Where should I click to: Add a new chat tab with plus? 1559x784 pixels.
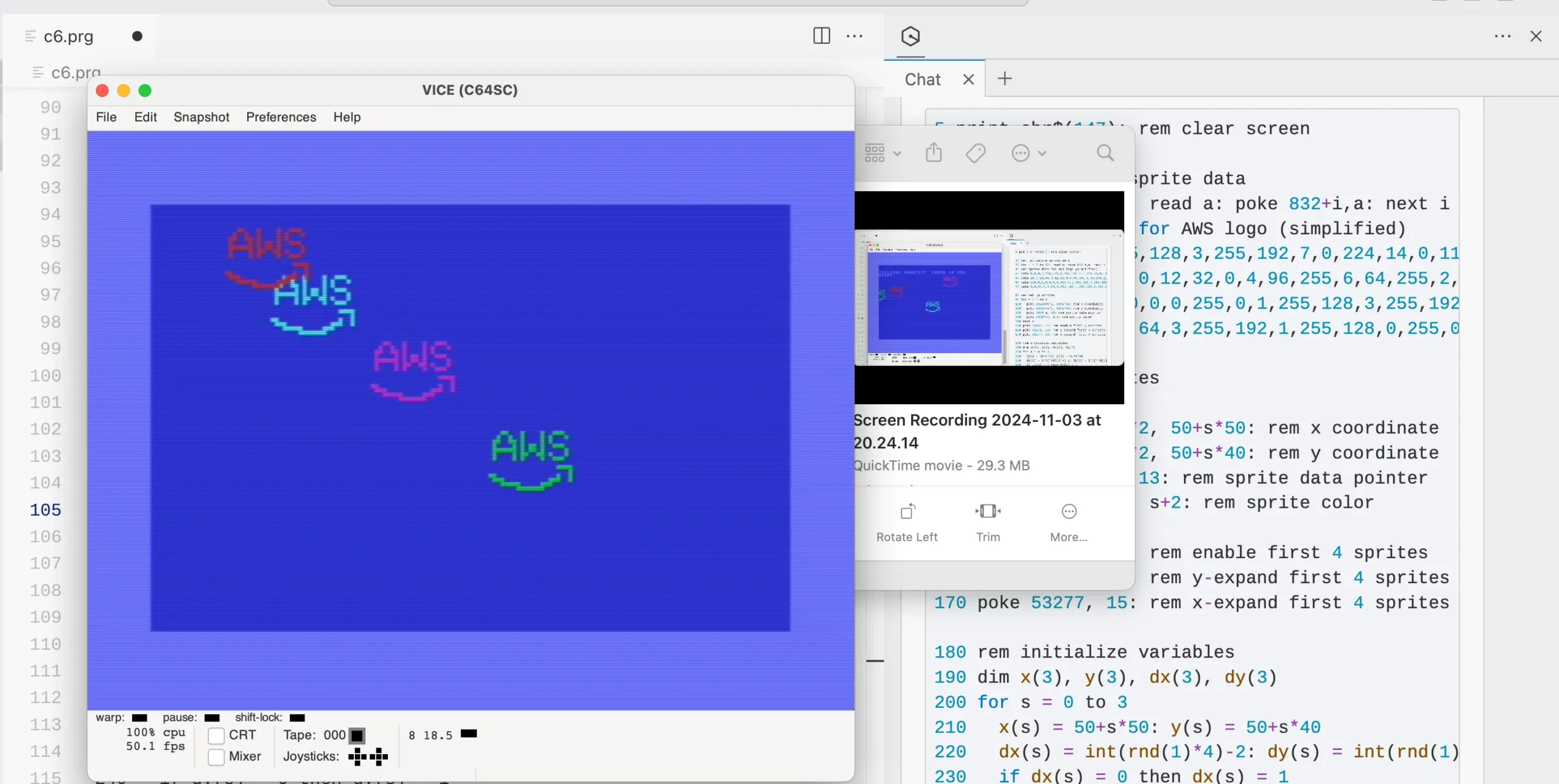click(x=1005, y=79)
